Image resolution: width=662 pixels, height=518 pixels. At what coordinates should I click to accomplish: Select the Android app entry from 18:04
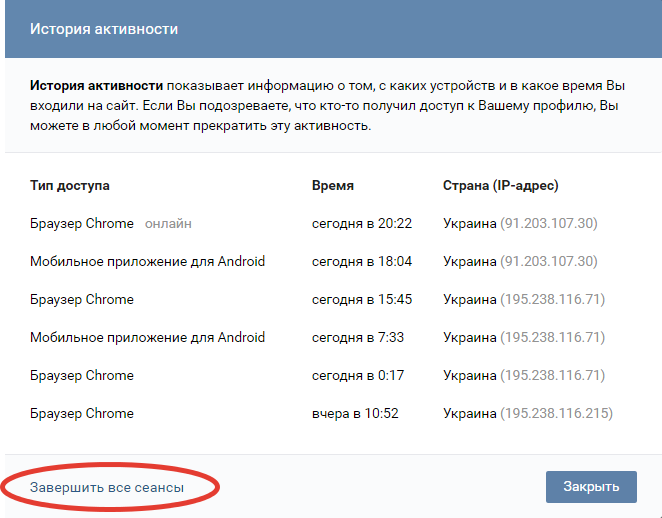(x=148, y=262)
